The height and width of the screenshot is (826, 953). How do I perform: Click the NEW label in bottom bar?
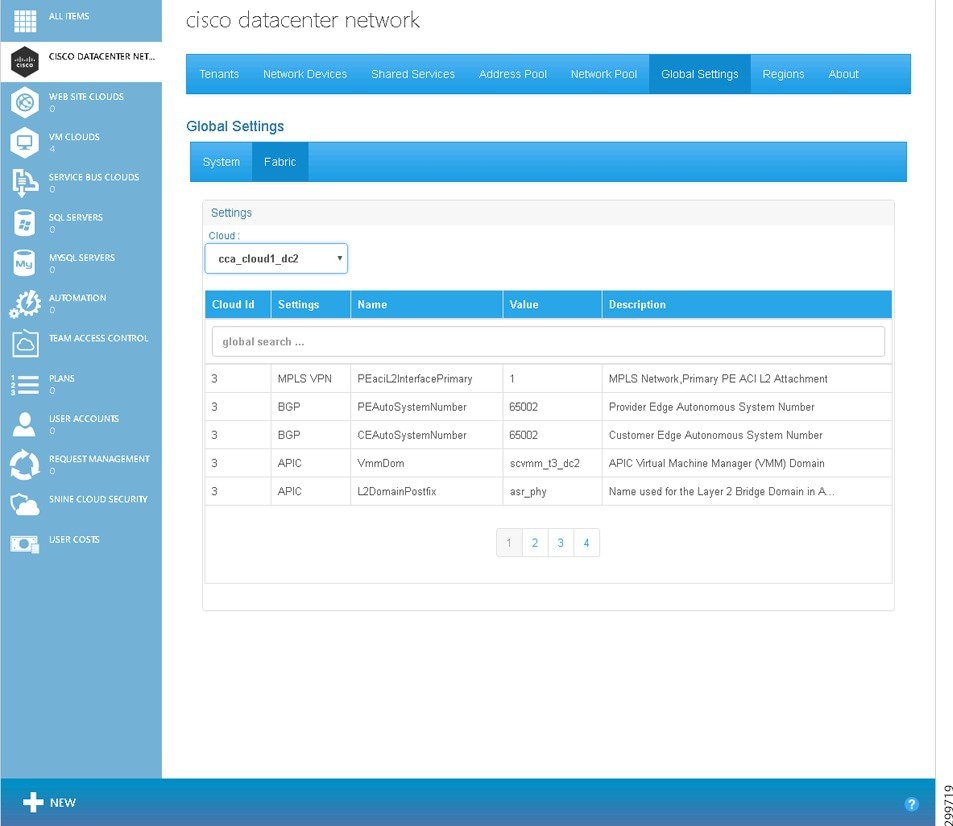[x=63, y=803]
